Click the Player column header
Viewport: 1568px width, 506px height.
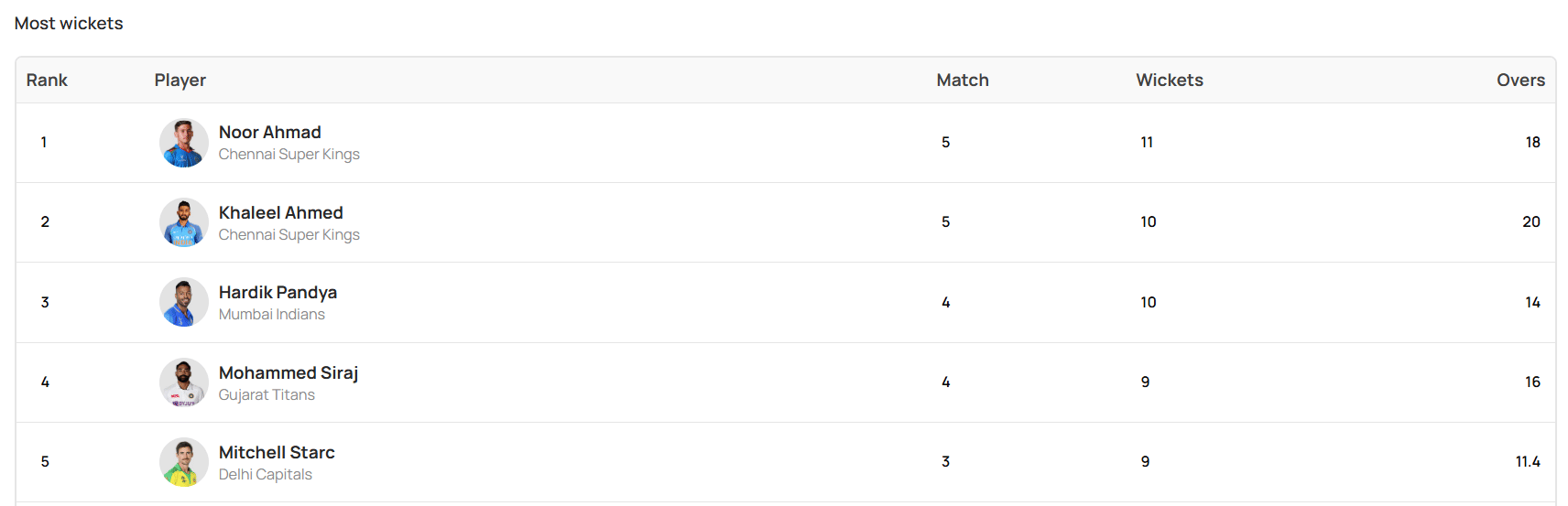(x=180, y=80)
